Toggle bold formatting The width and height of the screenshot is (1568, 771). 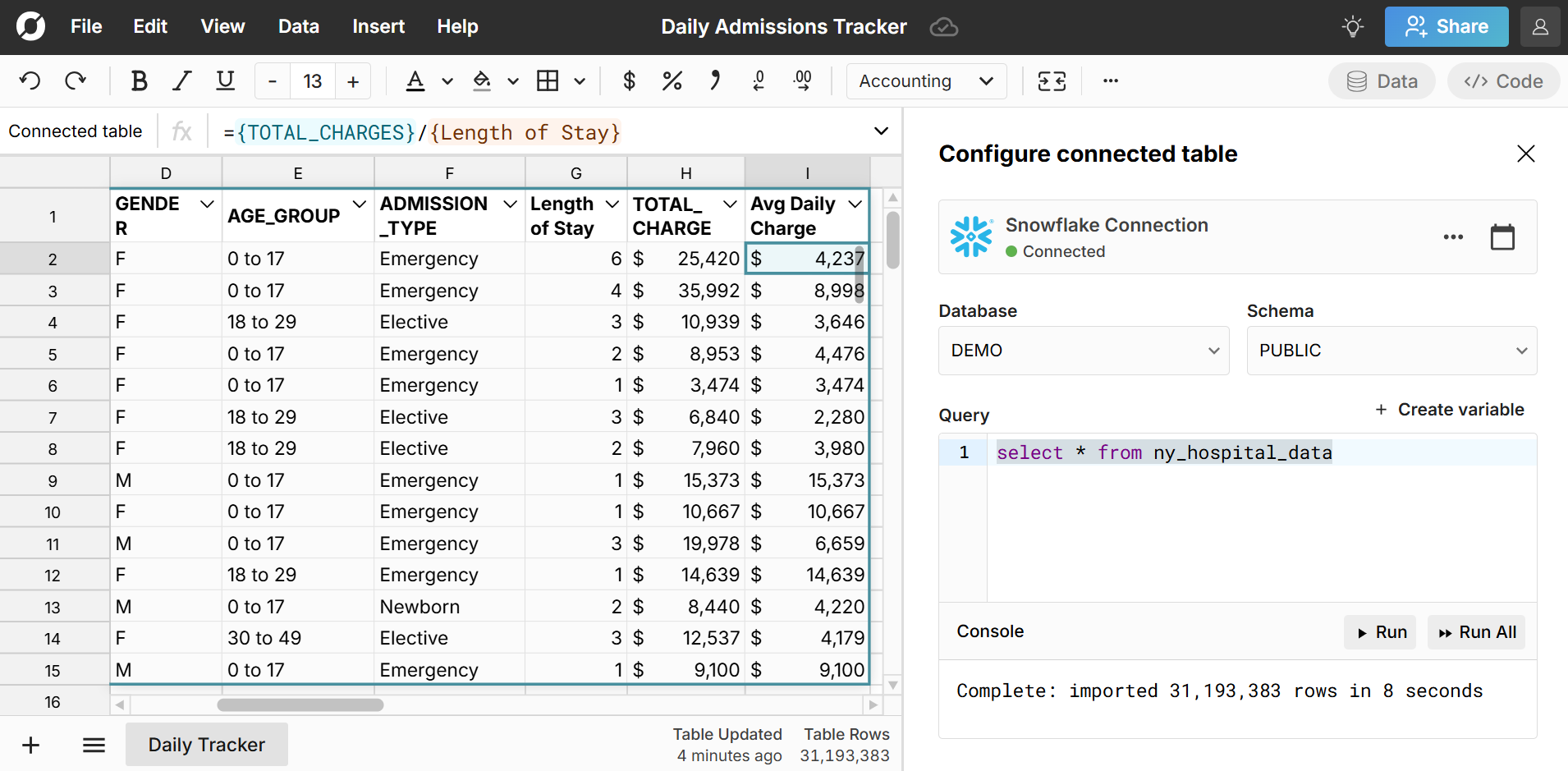[x=139, y=81]
